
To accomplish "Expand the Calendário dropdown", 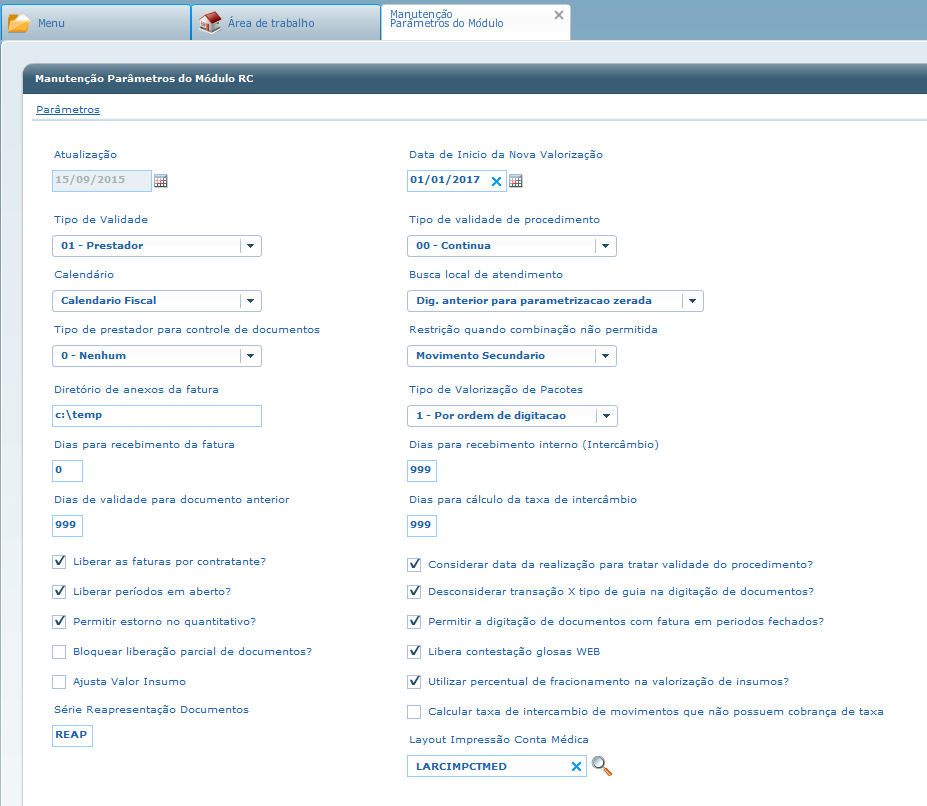I will pos(157,301).
